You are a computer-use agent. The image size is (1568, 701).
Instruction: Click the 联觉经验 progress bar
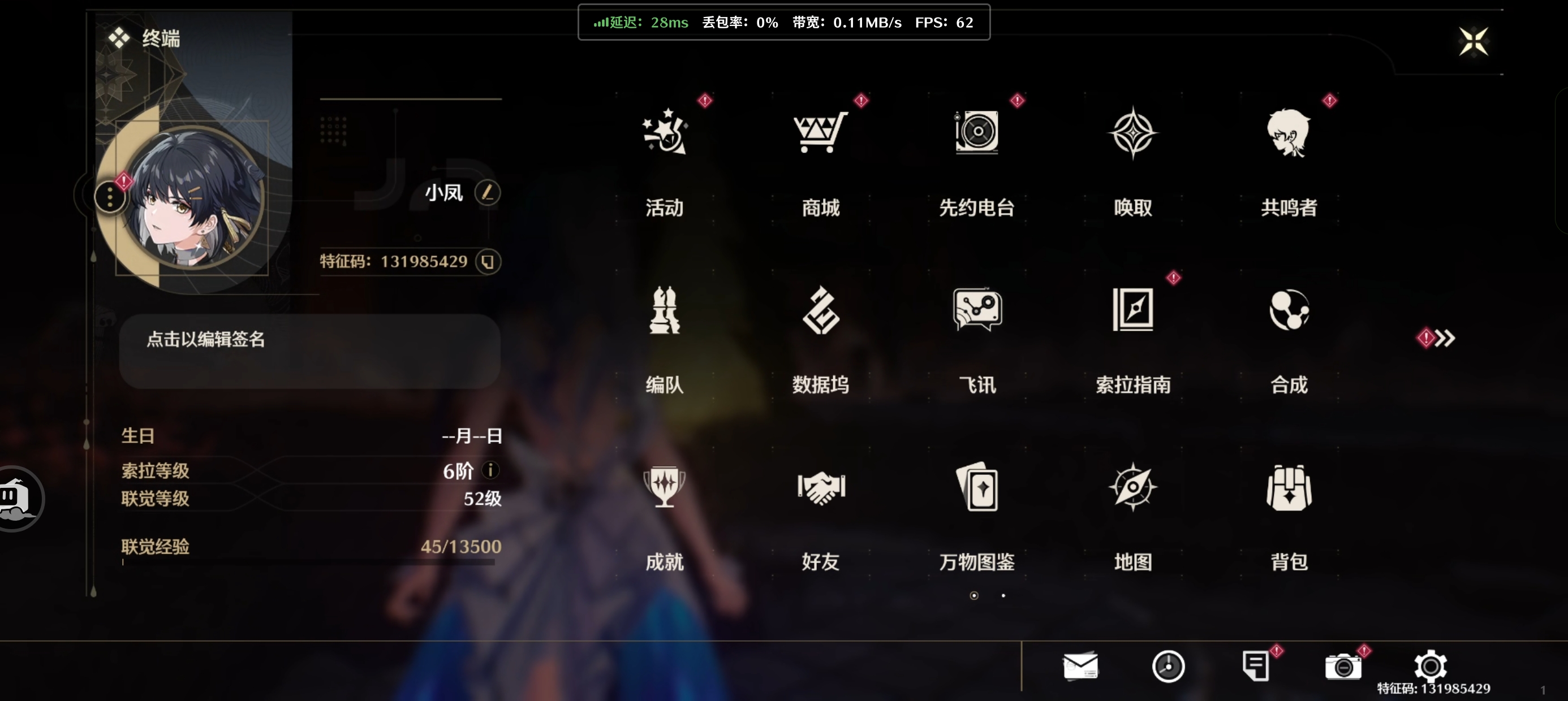[308, 562]
